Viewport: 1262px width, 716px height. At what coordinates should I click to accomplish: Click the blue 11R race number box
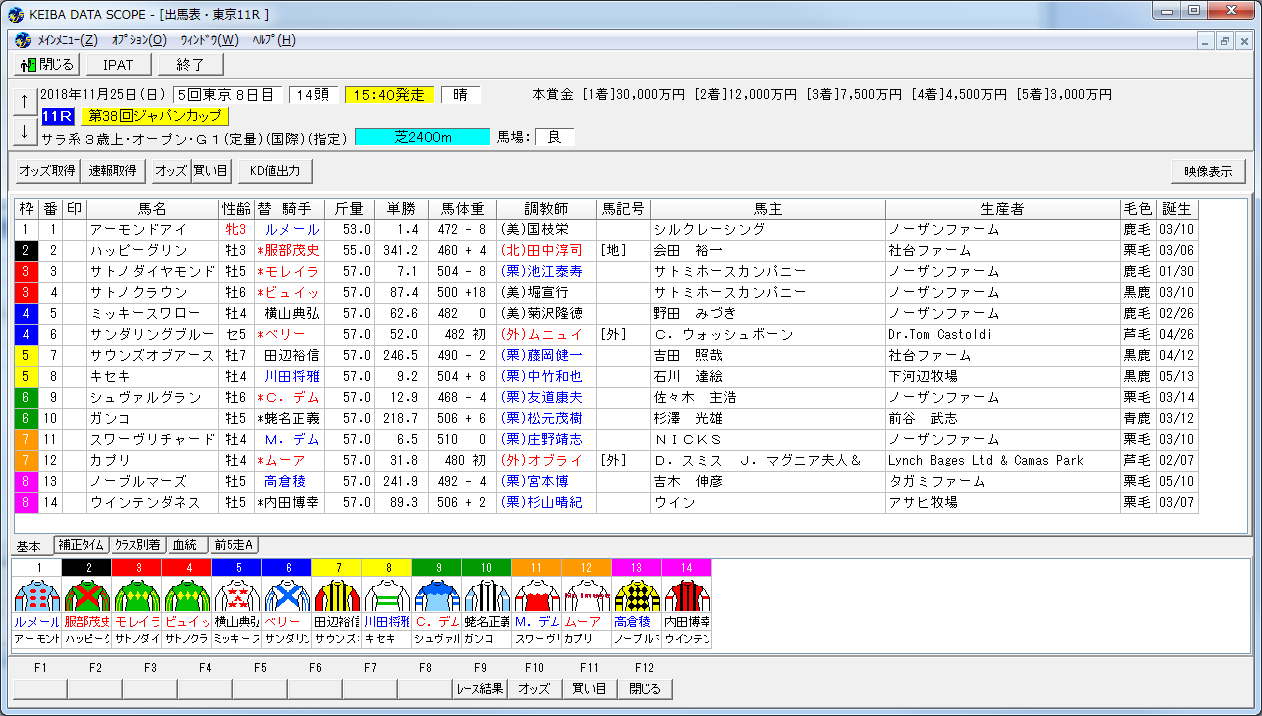tap(58, 116)
